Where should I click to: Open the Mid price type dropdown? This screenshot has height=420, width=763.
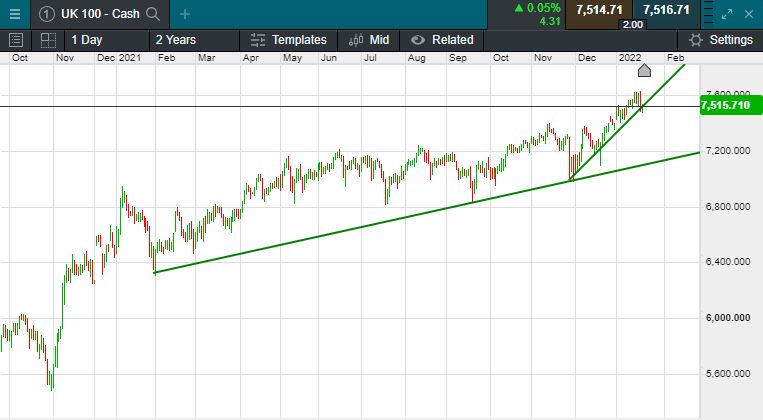368,40
